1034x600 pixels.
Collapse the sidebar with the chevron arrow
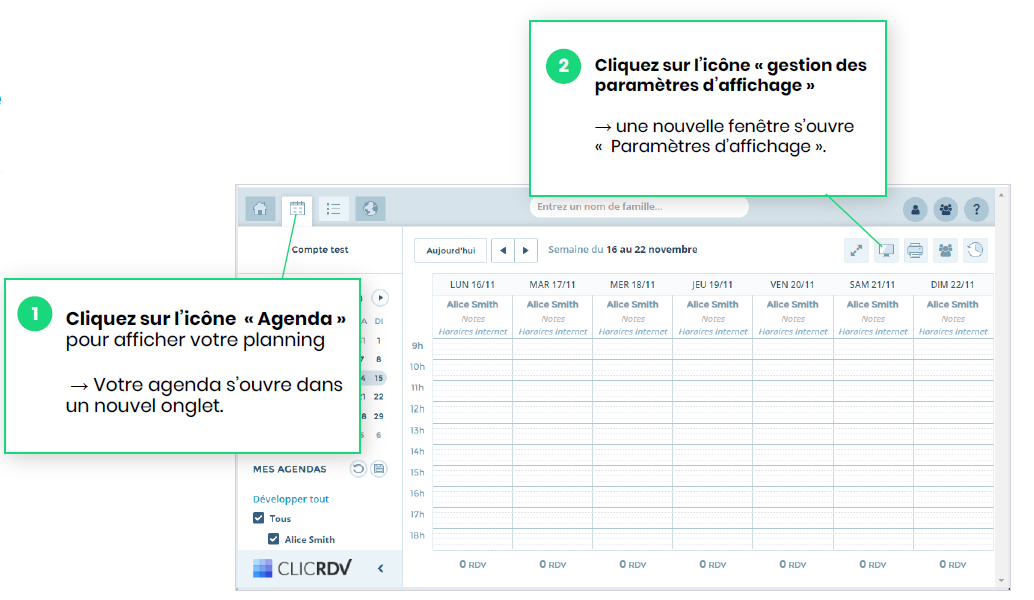380,569
